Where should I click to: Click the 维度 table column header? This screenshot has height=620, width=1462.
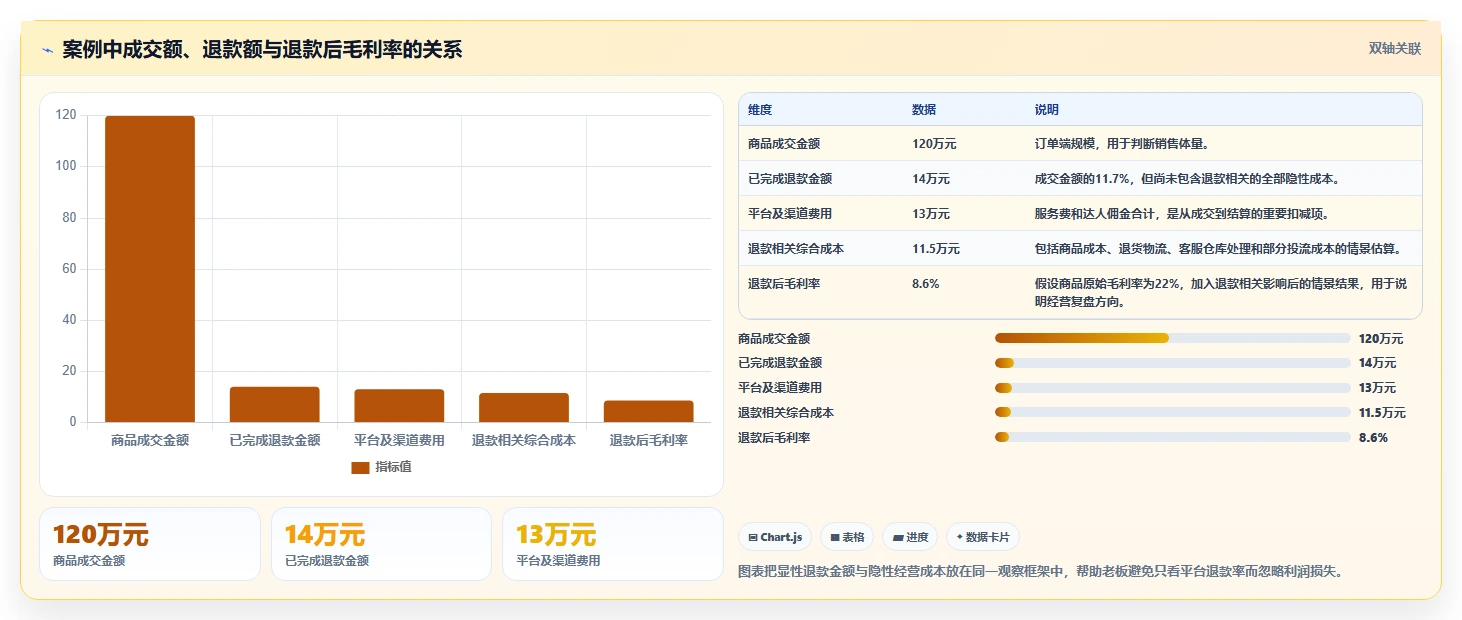click(x=760, y=110)
